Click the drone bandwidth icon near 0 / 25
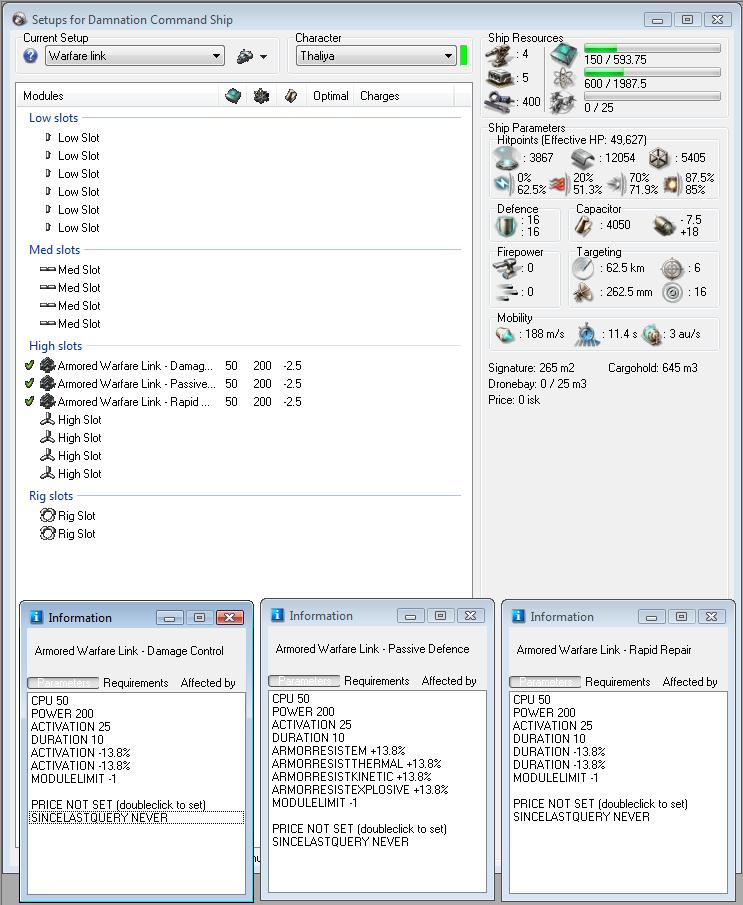Viewport: 743px width, 905px height. coord(563,103)
